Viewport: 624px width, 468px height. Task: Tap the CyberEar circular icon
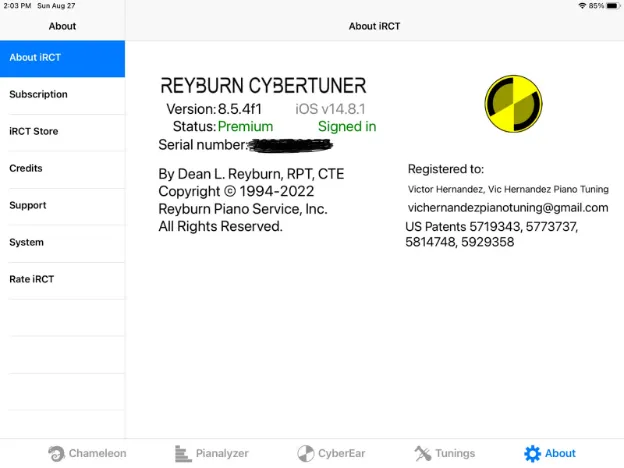coord(306,453)
